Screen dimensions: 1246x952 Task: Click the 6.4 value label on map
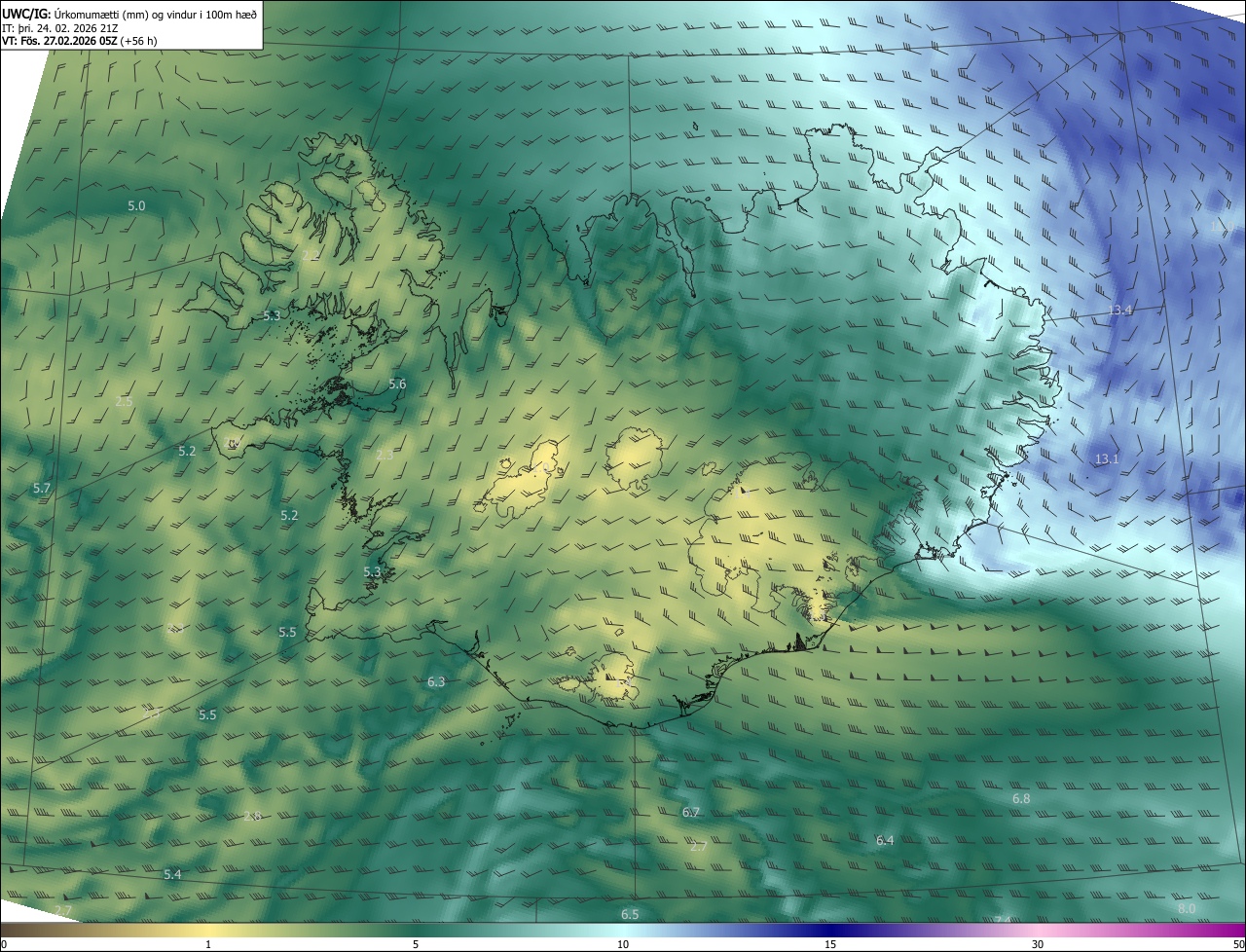click(x=885, y=840)
